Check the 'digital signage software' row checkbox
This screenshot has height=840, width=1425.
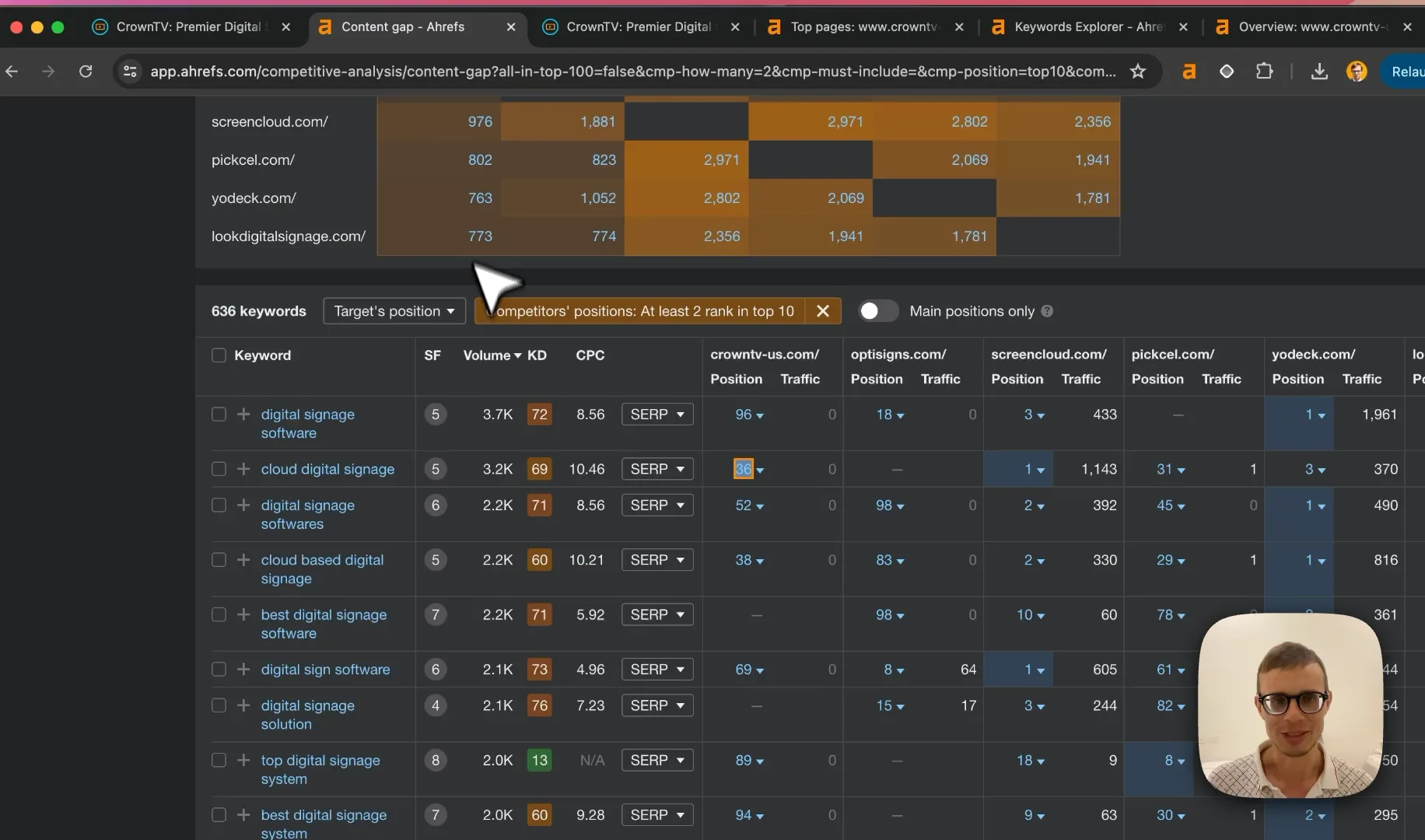point(219,415)
